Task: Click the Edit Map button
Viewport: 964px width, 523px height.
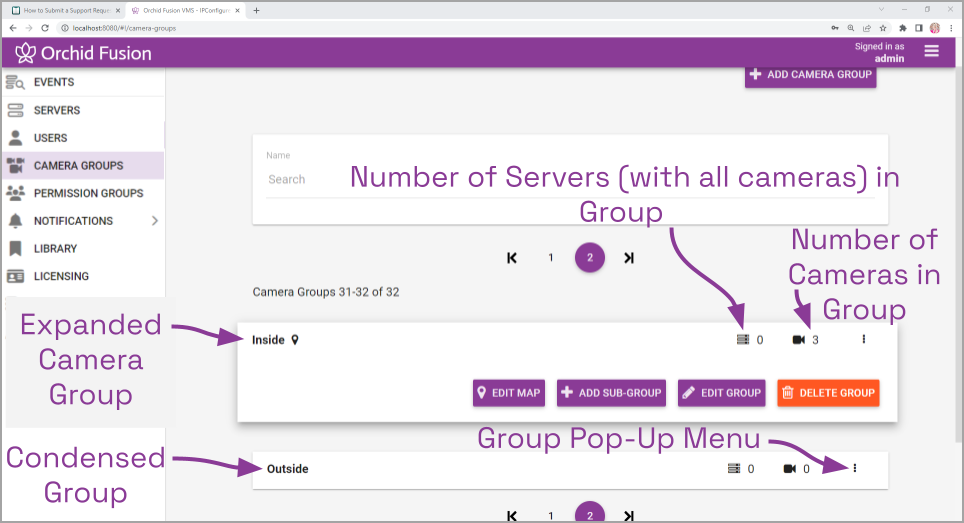Action: coord(508,393)
